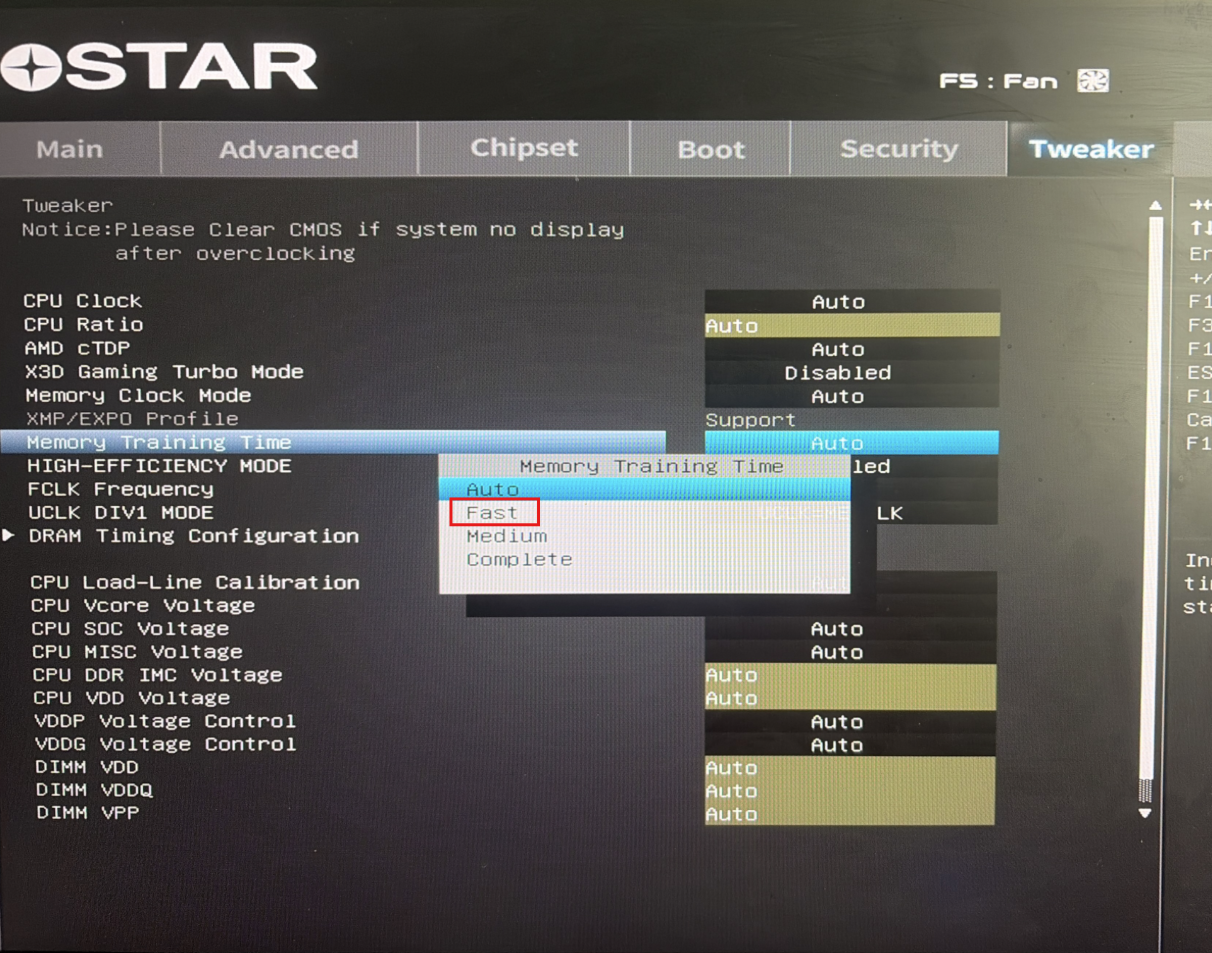
Task: Click scrollbar up arrow
Action: (x=1156, y=205)
